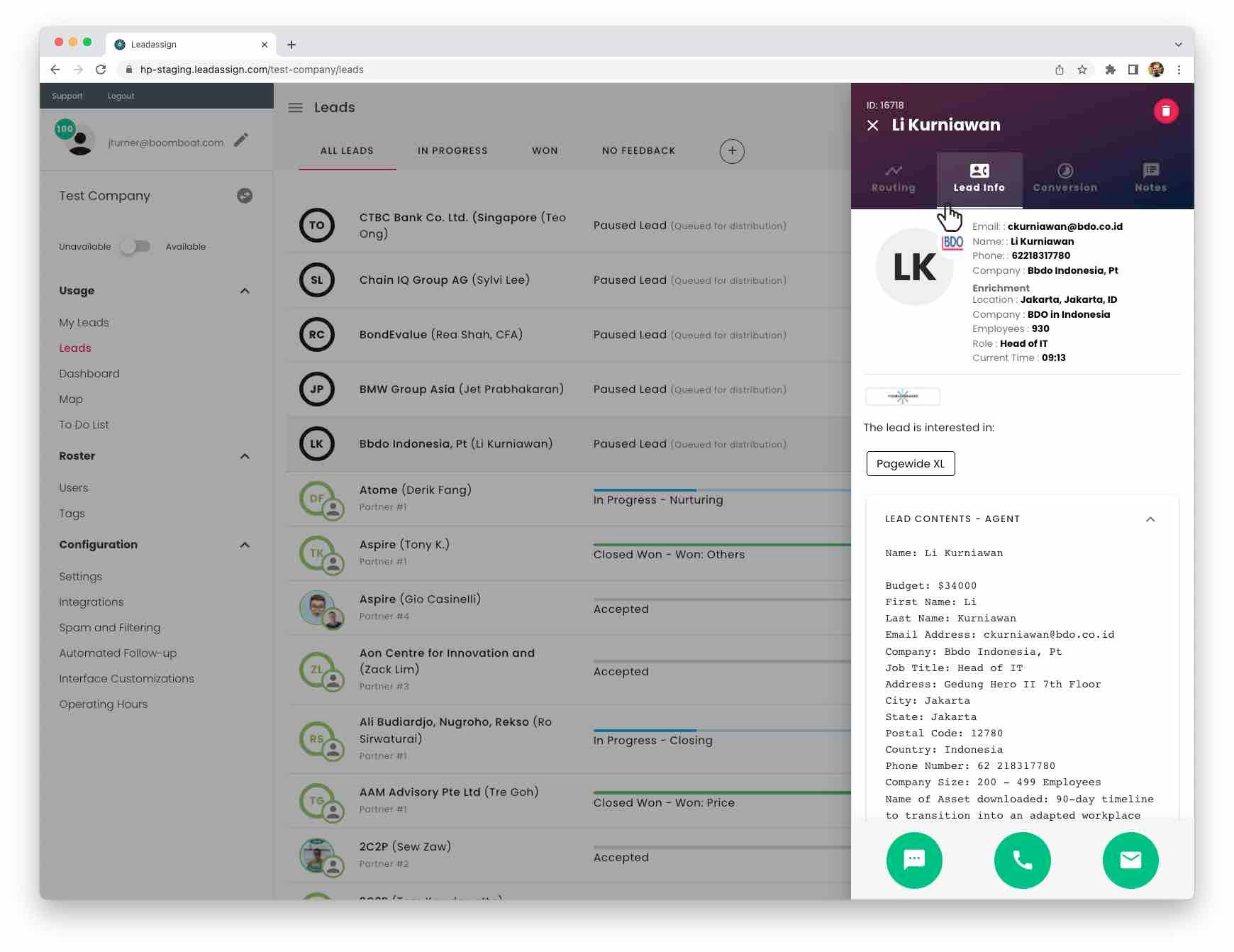Collapse the Lead Contents - Agent section
Screen dimensions: 1234x952
[x=1150, y=519]
